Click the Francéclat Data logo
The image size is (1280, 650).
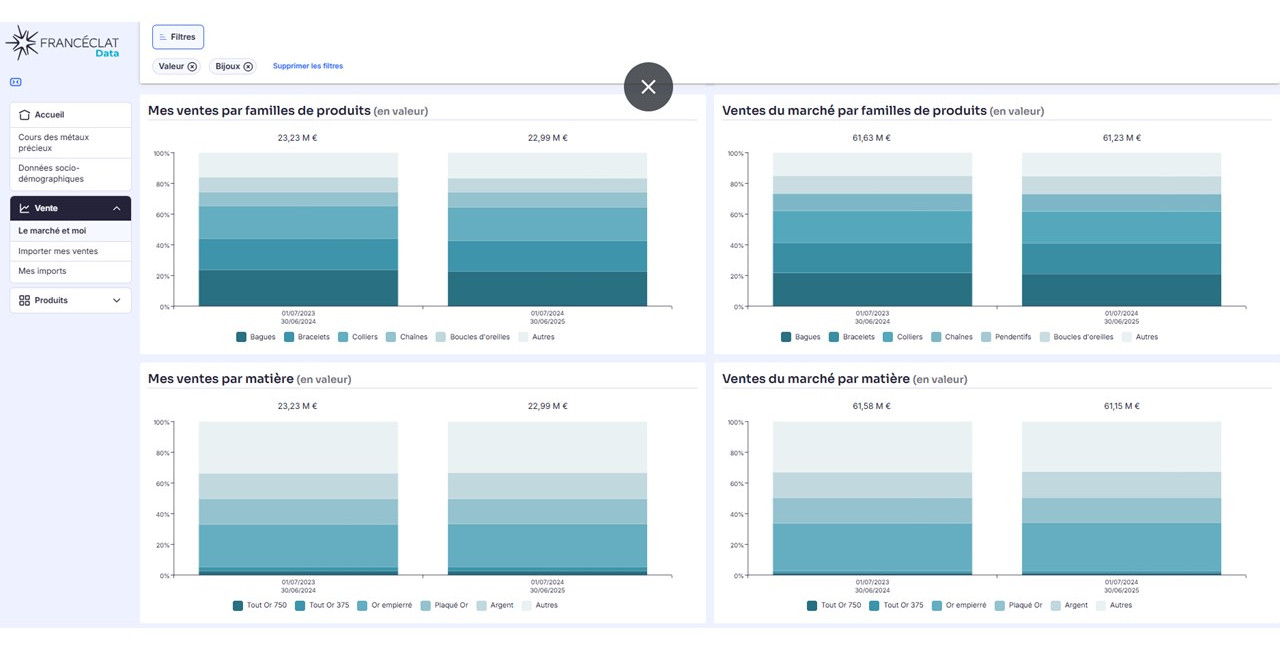click(62, 43)
